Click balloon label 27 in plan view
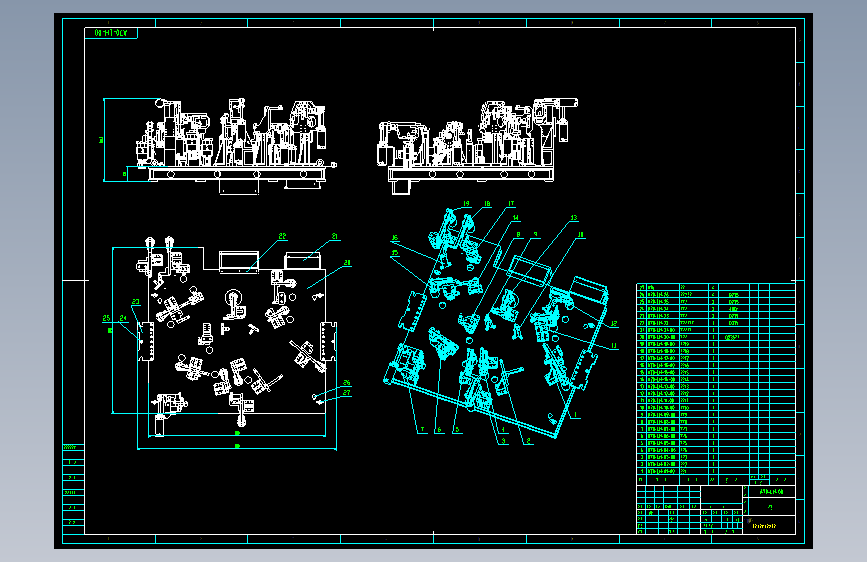 347,393
